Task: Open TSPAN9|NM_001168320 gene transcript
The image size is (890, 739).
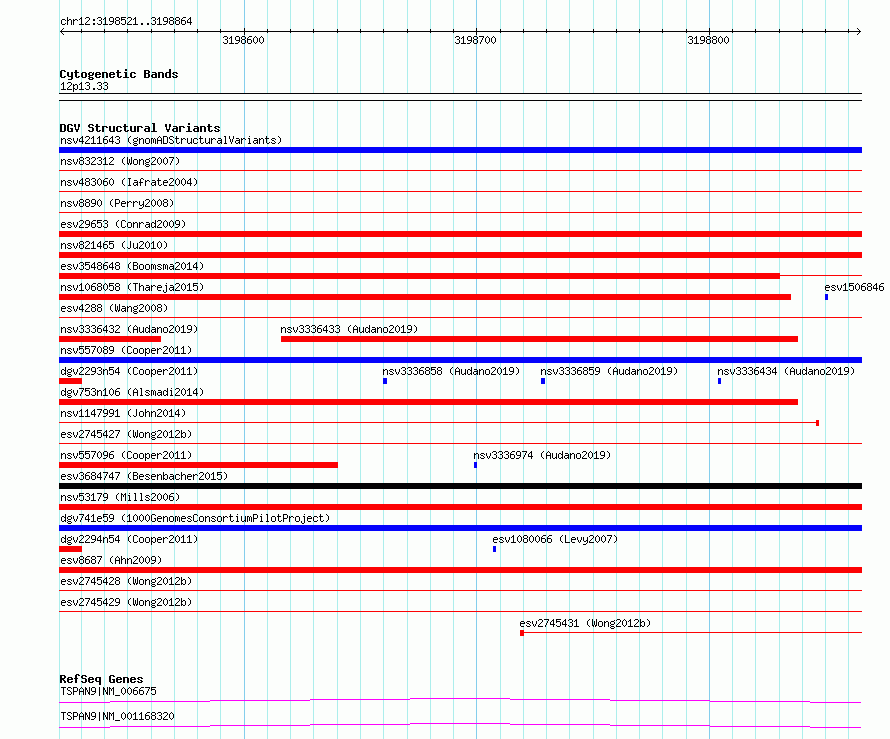Action: (117, 716)
